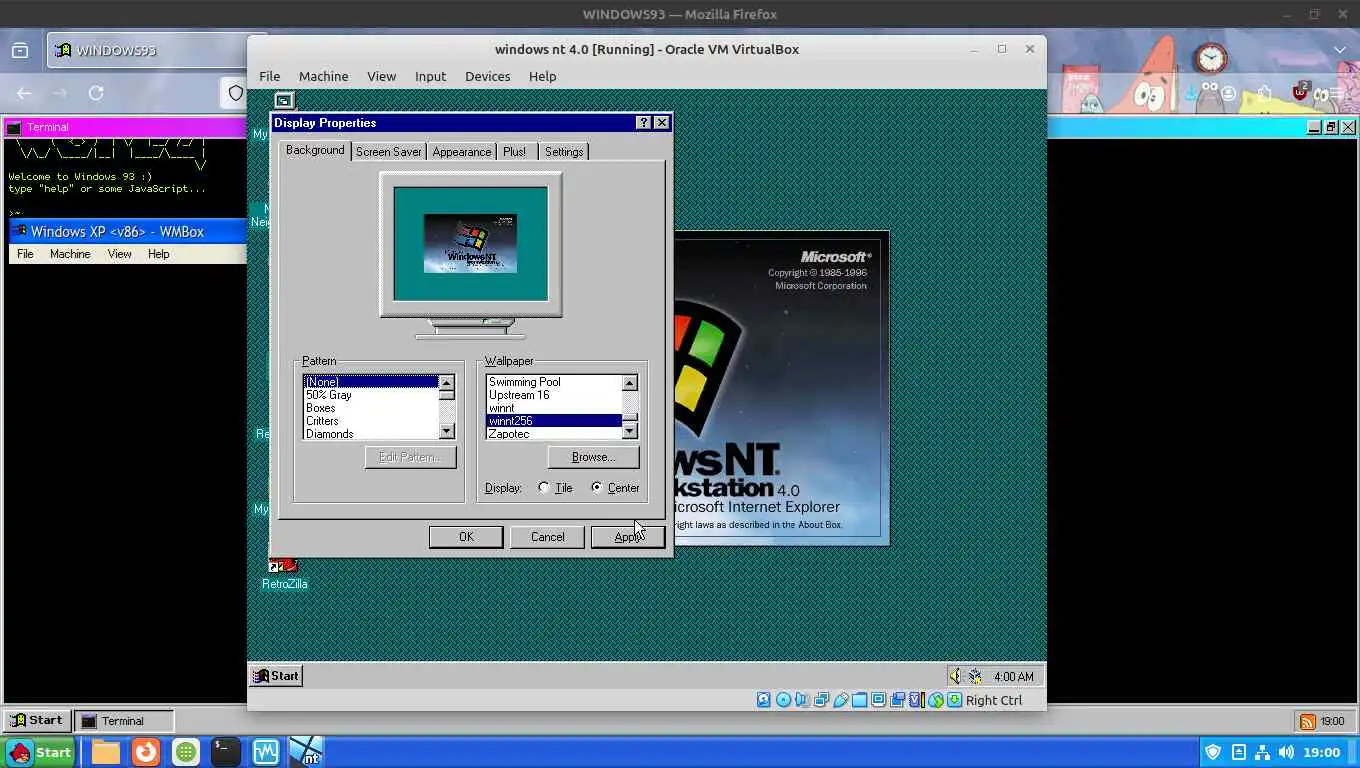The width and height of the screenshot is (1360, 768).
Task: Open VirtualBox Machine menu
Action: (323, 76)
